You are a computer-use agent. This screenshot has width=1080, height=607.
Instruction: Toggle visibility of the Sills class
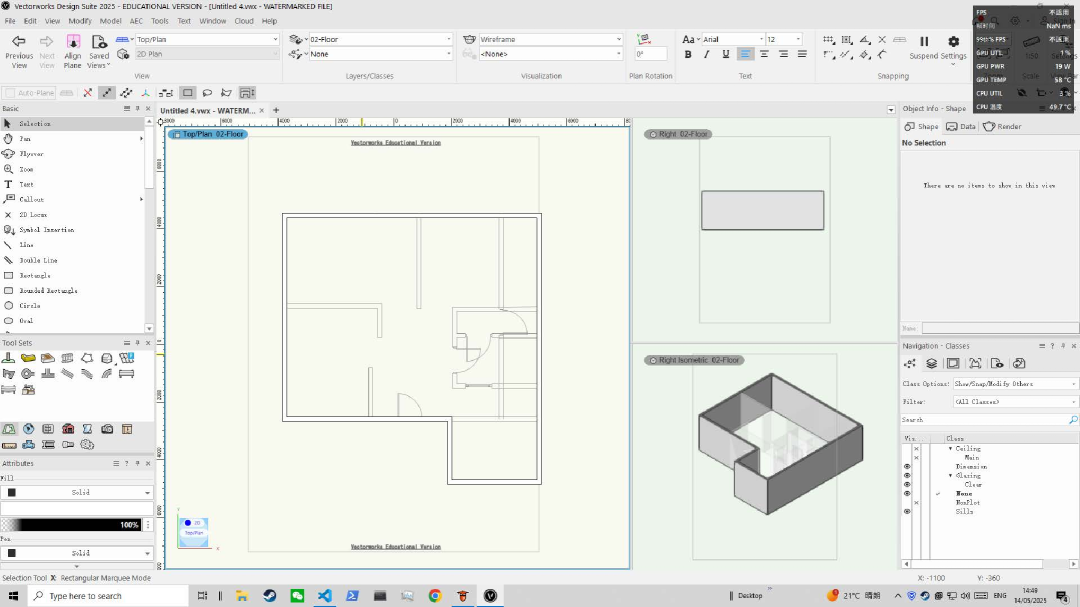pyautogui.click(x=907, y=511)
